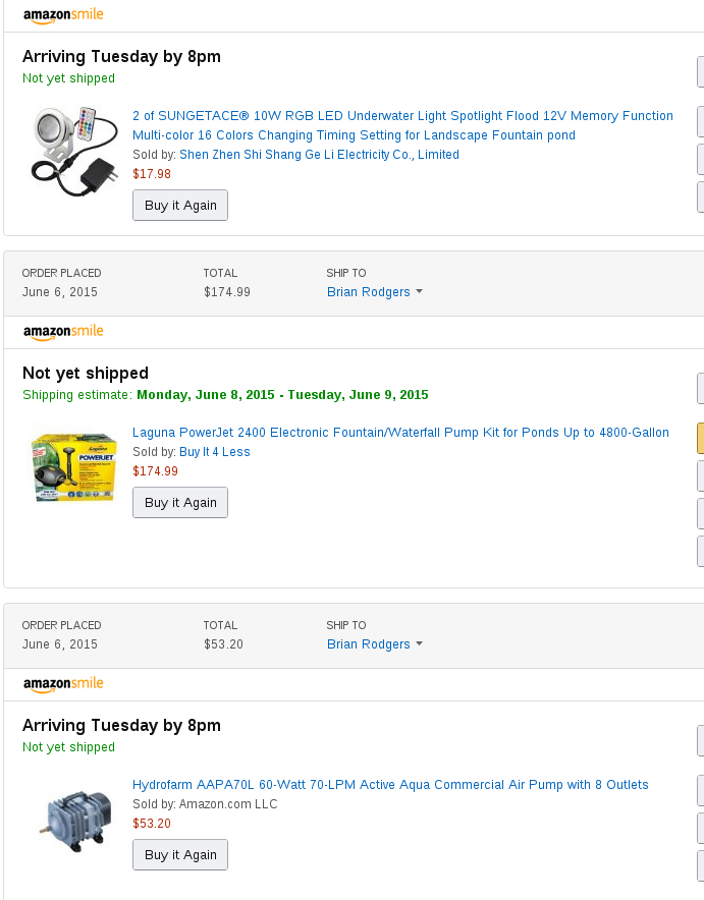Image resolution: width=704 pixels, height=900 pixels.
Task: Click the Laguna PowerJet box thumbnail
Action: [x=74, y=465]
